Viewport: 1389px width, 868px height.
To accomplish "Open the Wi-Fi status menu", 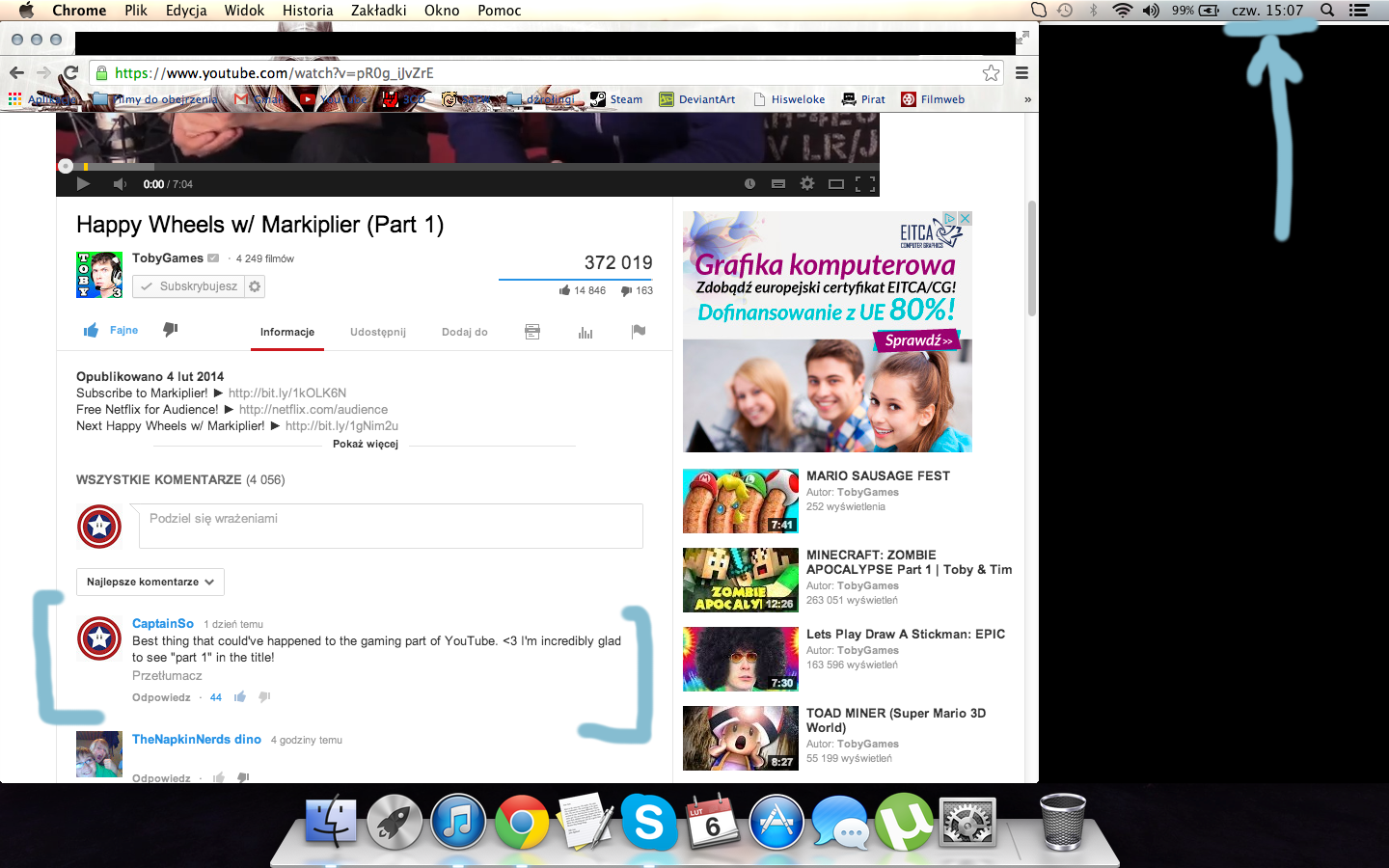I will coord(1122,11).
